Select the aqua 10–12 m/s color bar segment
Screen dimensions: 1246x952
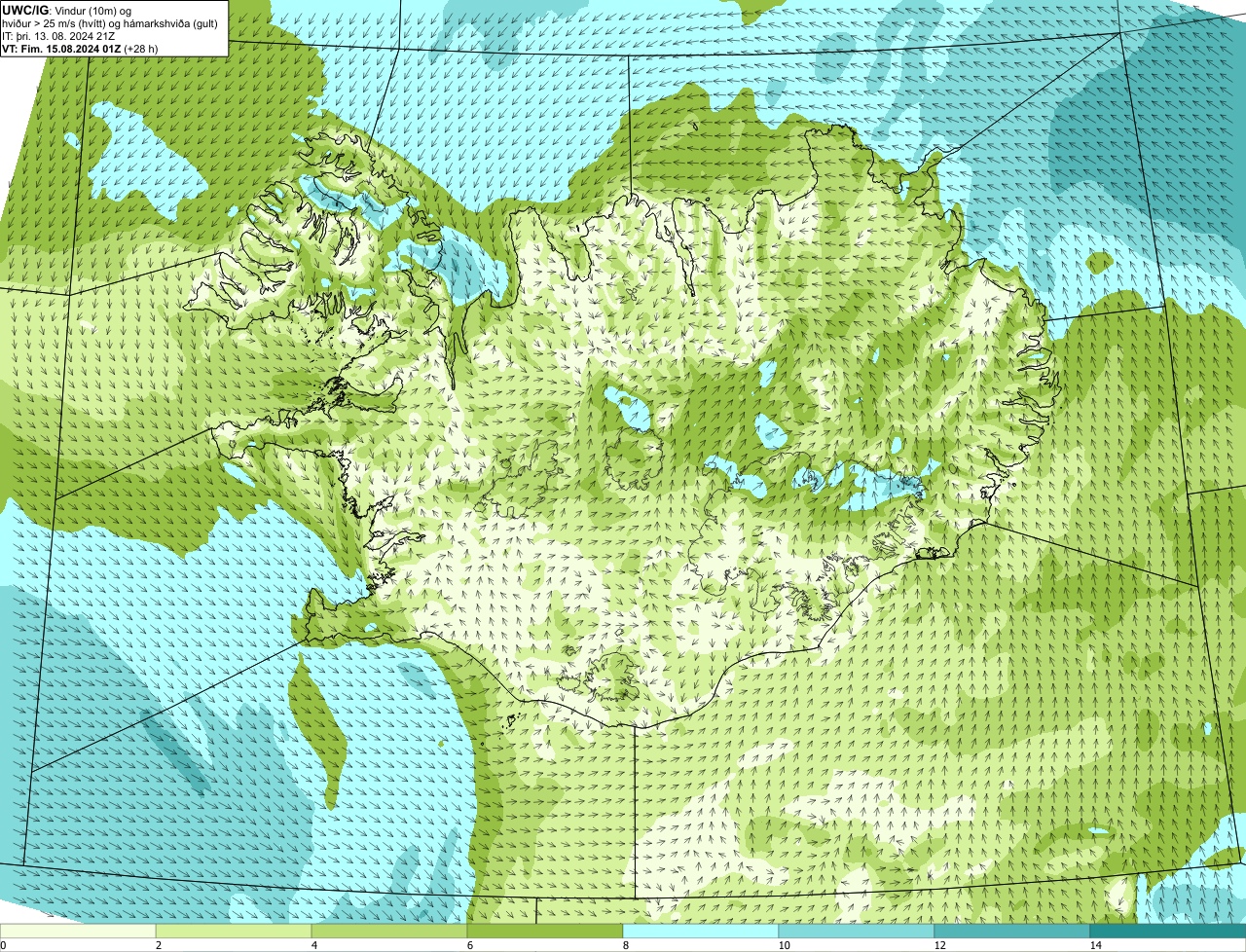point(857,932)
